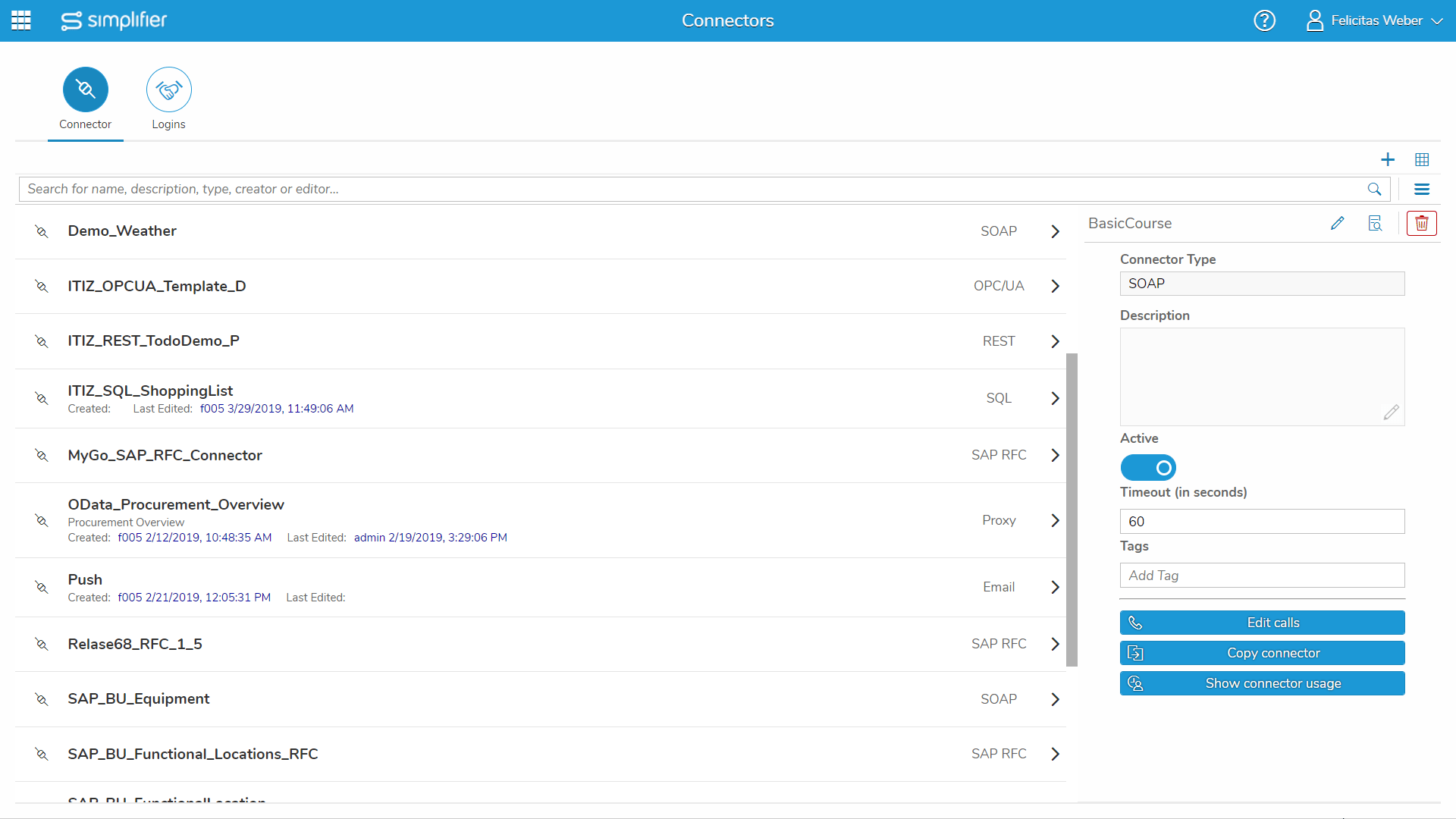Viewport: 1456px width, 819px height.
Task: Click the search magnifier icon
Action: (1374, 189)
